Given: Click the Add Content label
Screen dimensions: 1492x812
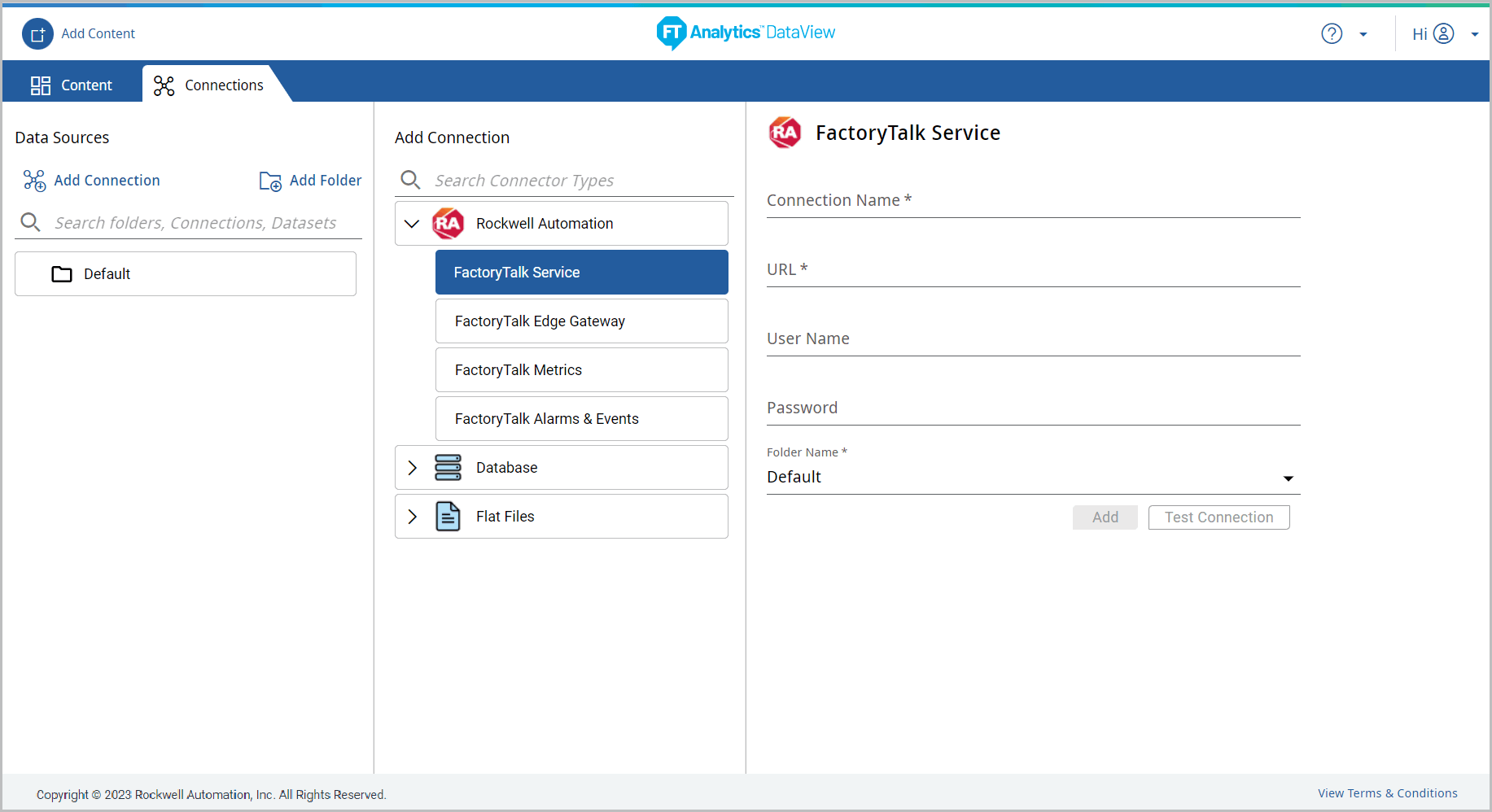Looking at the screenshot, I should [x=98, y=33].
